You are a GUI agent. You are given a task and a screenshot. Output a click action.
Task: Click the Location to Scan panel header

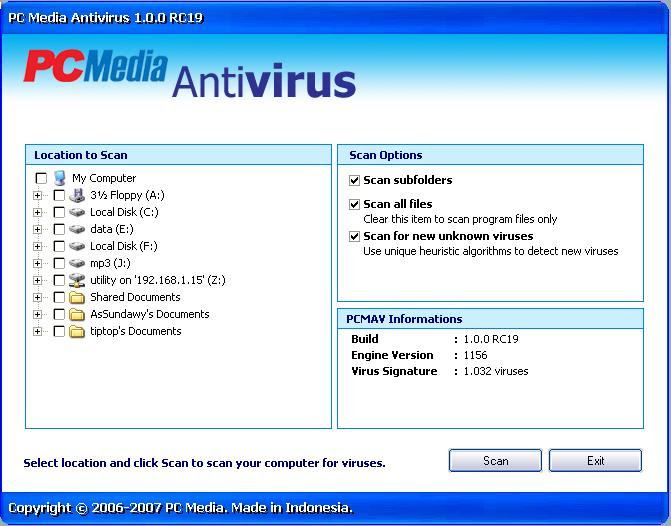(178, 155)
